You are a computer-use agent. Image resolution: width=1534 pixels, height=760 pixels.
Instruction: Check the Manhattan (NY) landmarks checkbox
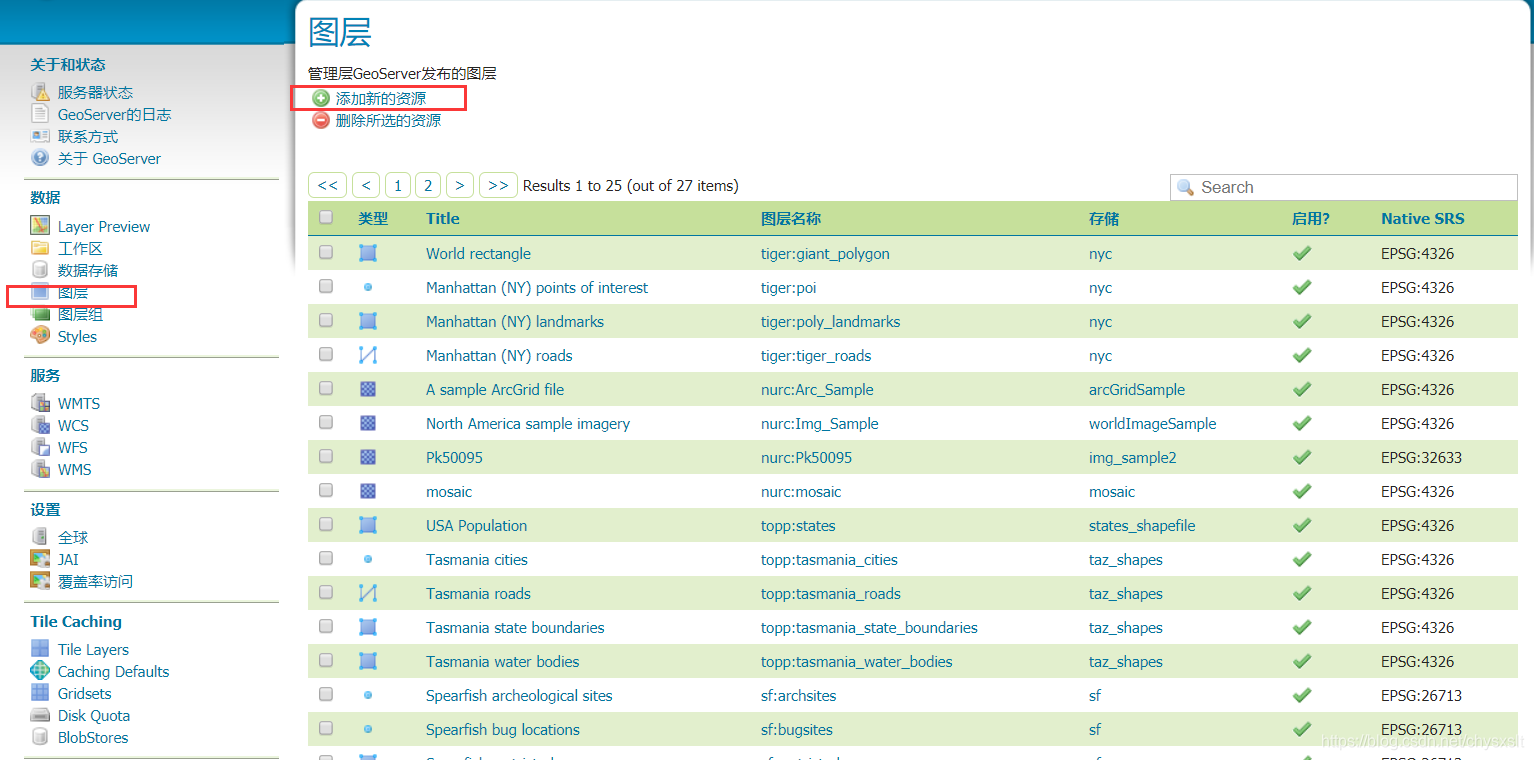pyautogui.click(x=326, y=321)
